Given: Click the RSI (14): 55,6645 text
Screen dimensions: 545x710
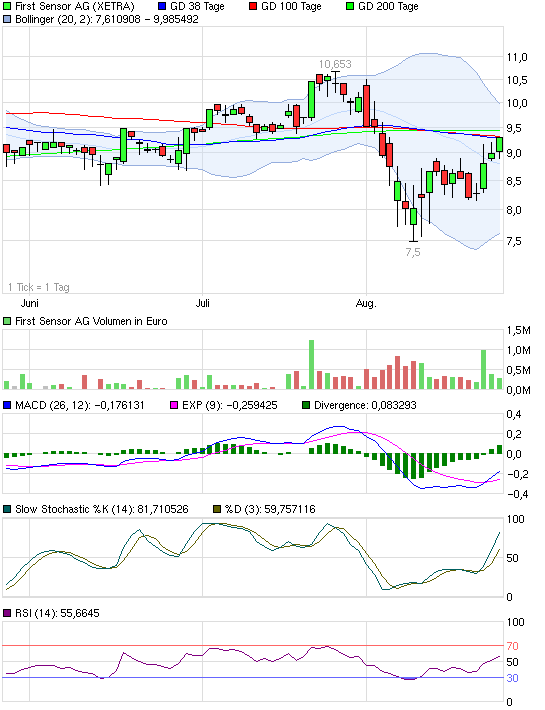Looking at the screenshot, I should pyautogui.click(x=57, y=614).
